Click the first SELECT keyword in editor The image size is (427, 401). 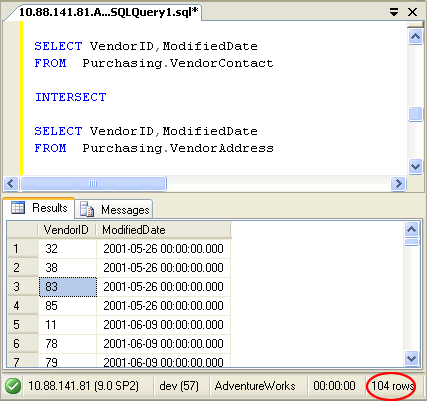(x=58, y=46)
